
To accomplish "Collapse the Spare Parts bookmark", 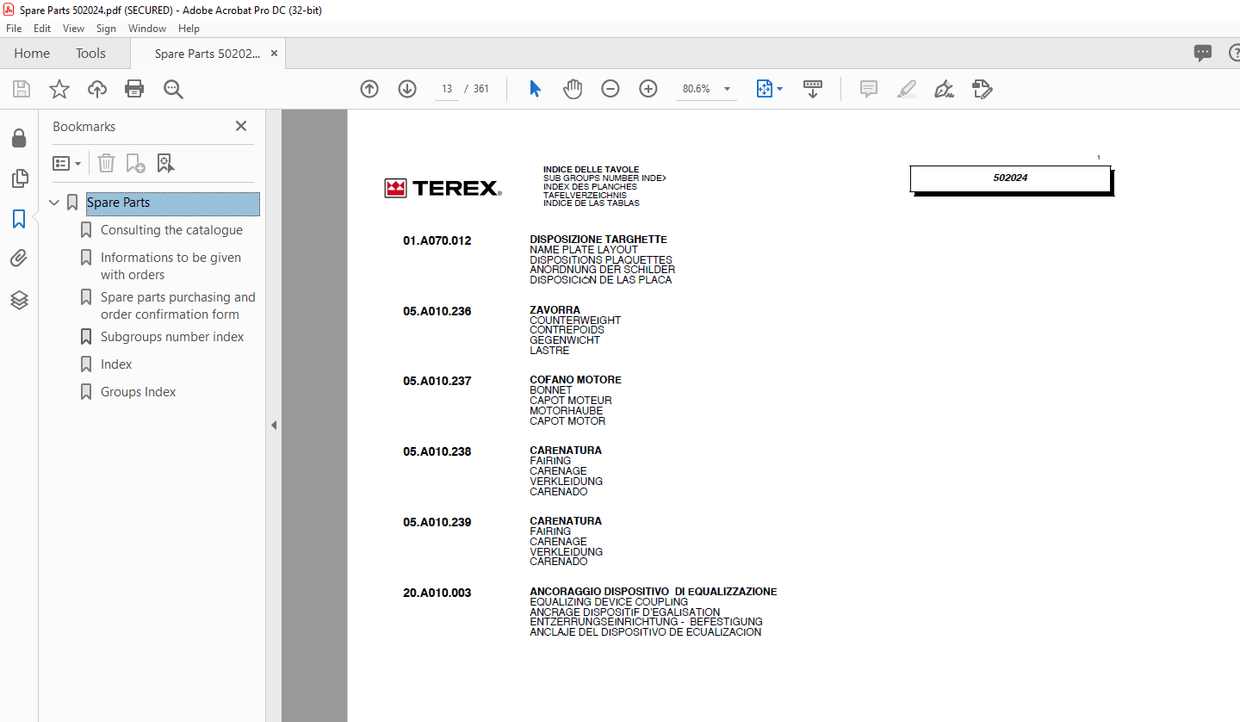I will tap(54, 202).
